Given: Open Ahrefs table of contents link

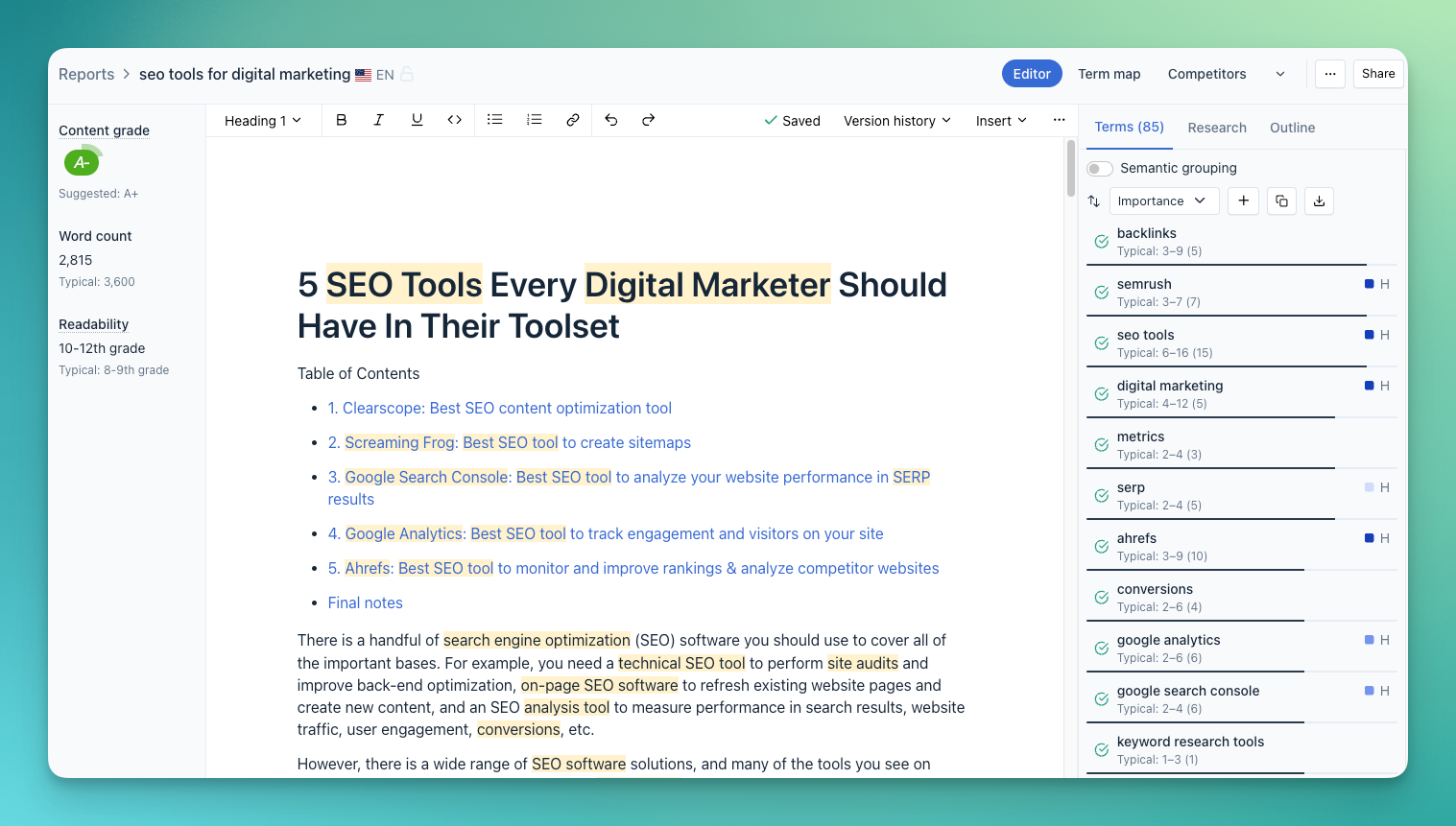Looking at the screenshot, I should tap(633, 568).
